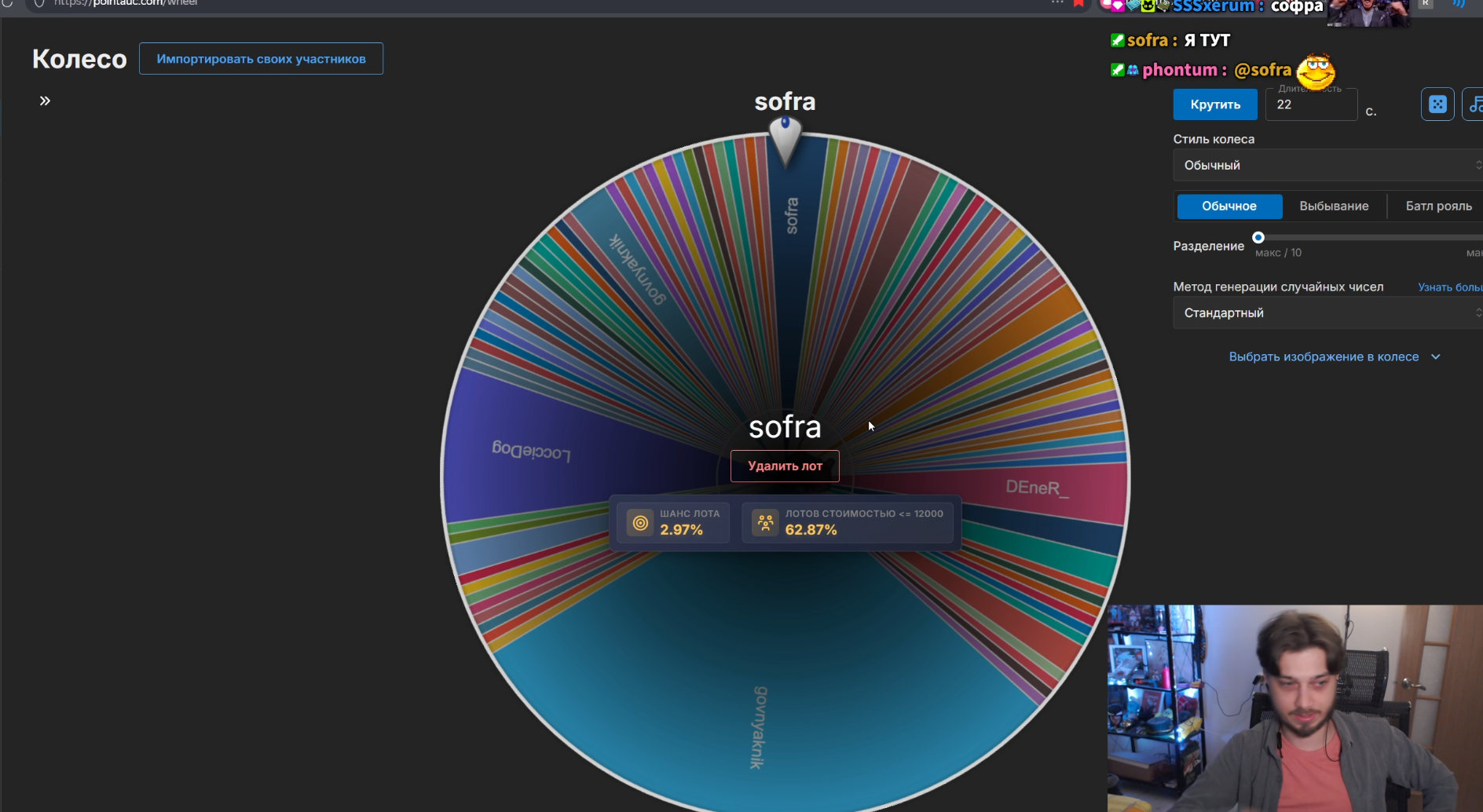The image size is (1483, 812).
Task: Click the Разделение slider handle
Action: [1258, 237]
